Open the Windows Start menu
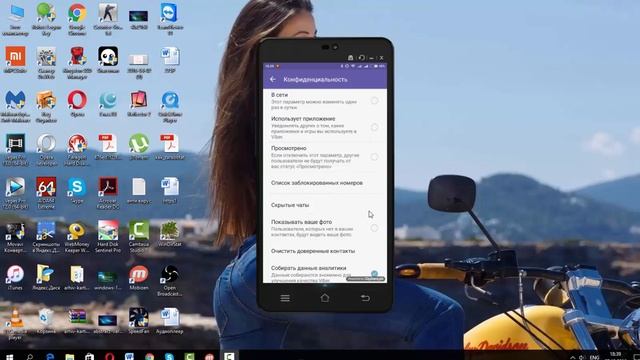640x360 pixels. click(x=9, y=356)
